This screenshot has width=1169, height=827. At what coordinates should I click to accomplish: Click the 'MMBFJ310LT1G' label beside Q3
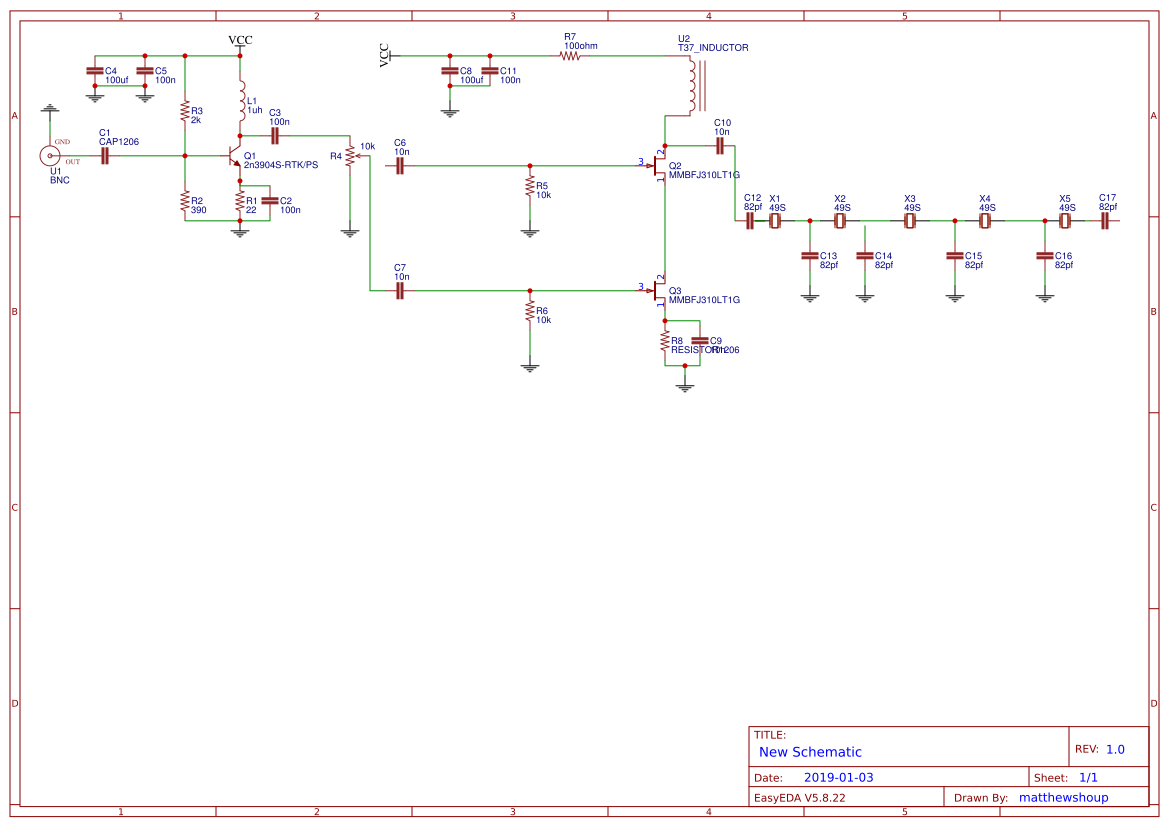tap(705, 300)
